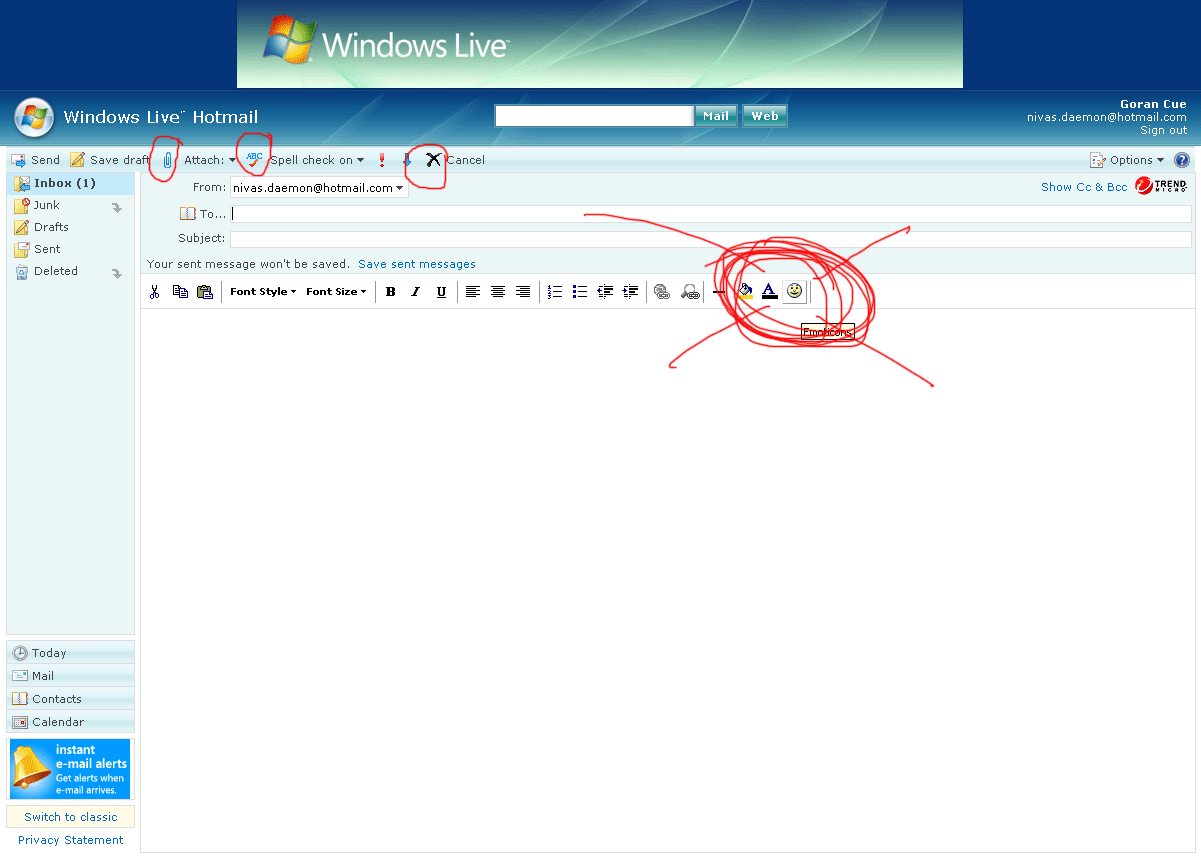Open the Options dropdown menu
Viewport: 1201px width, 856px height.
coord(1127,160)
